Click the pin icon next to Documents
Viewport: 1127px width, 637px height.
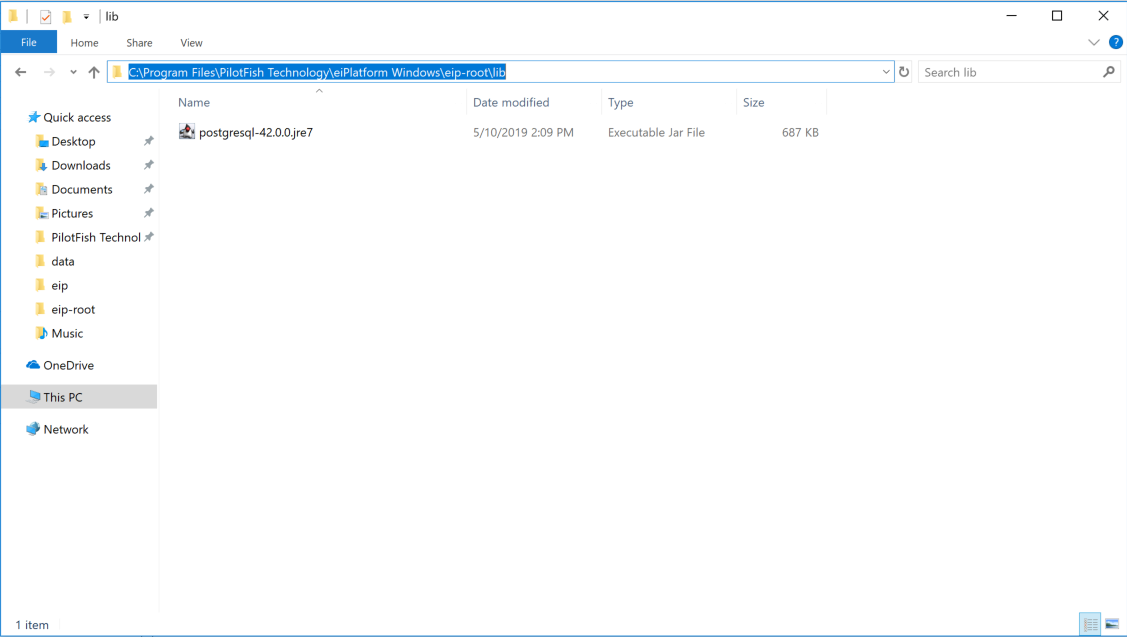click(148, 189)
